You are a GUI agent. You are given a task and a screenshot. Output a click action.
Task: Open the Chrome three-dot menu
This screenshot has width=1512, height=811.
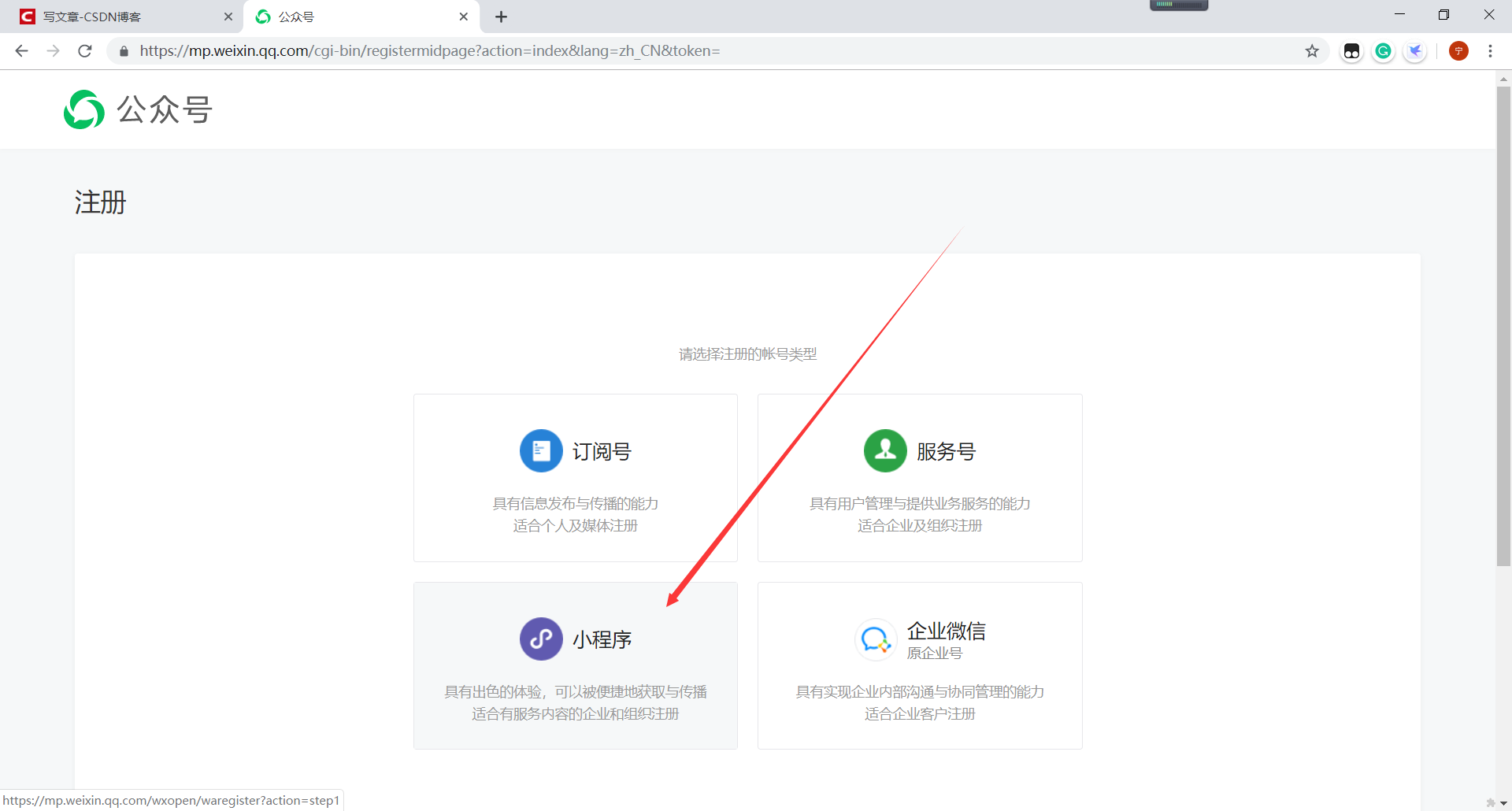1490,51
